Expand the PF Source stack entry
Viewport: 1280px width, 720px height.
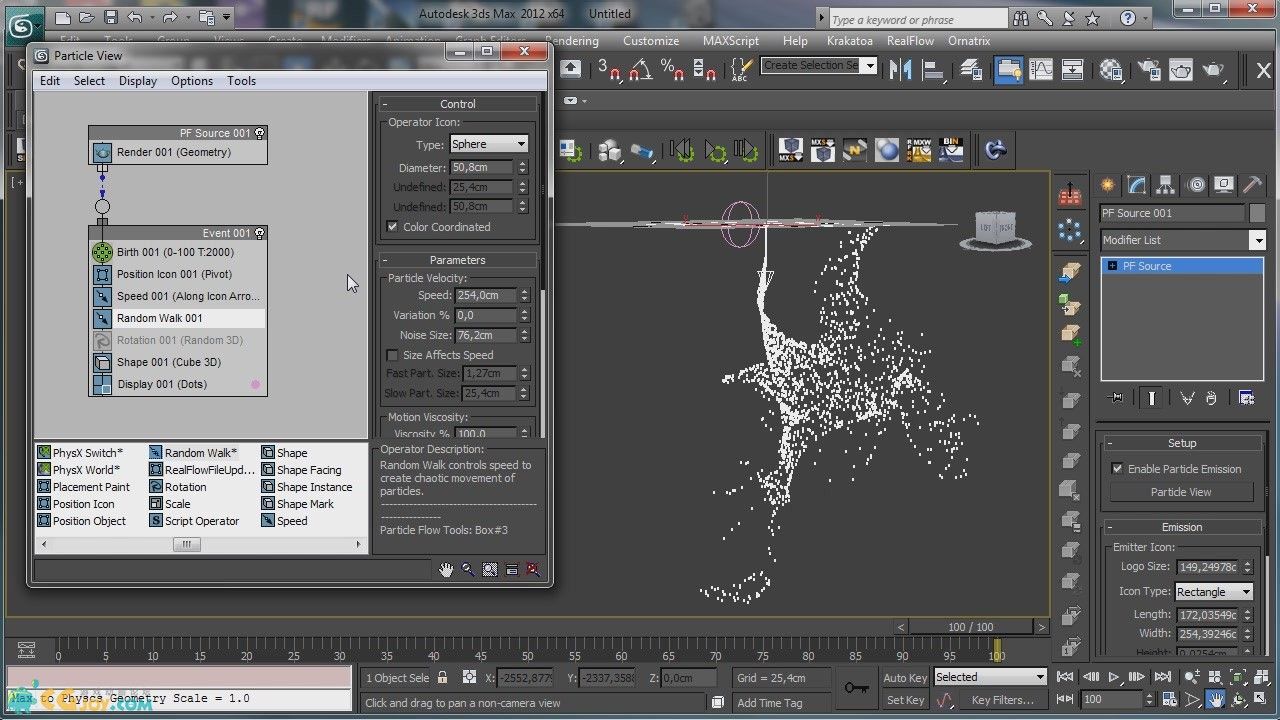1112,266
